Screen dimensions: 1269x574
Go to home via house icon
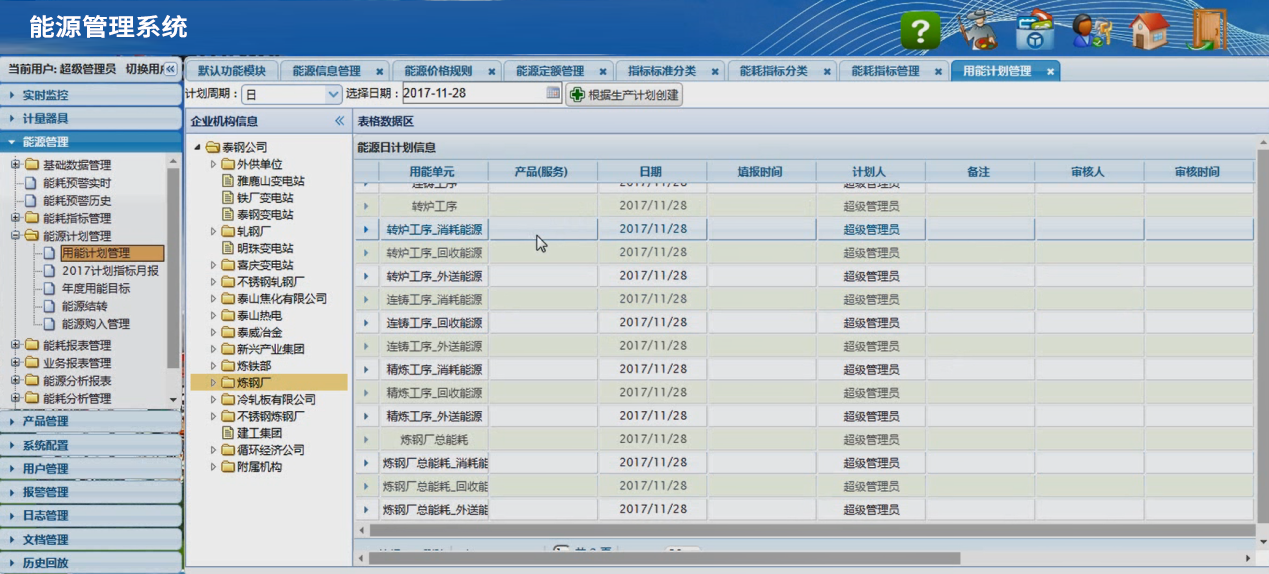coord(1149,31)
